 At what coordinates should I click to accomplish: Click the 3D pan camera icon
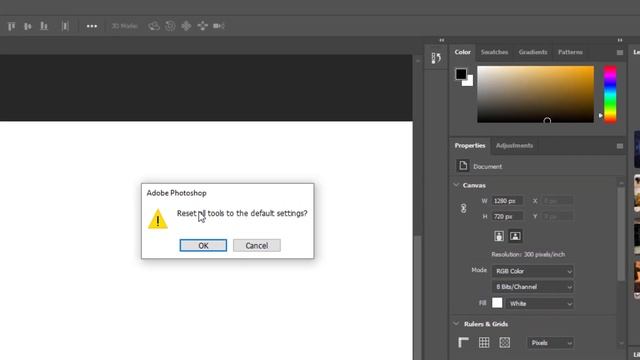[186, 26]
